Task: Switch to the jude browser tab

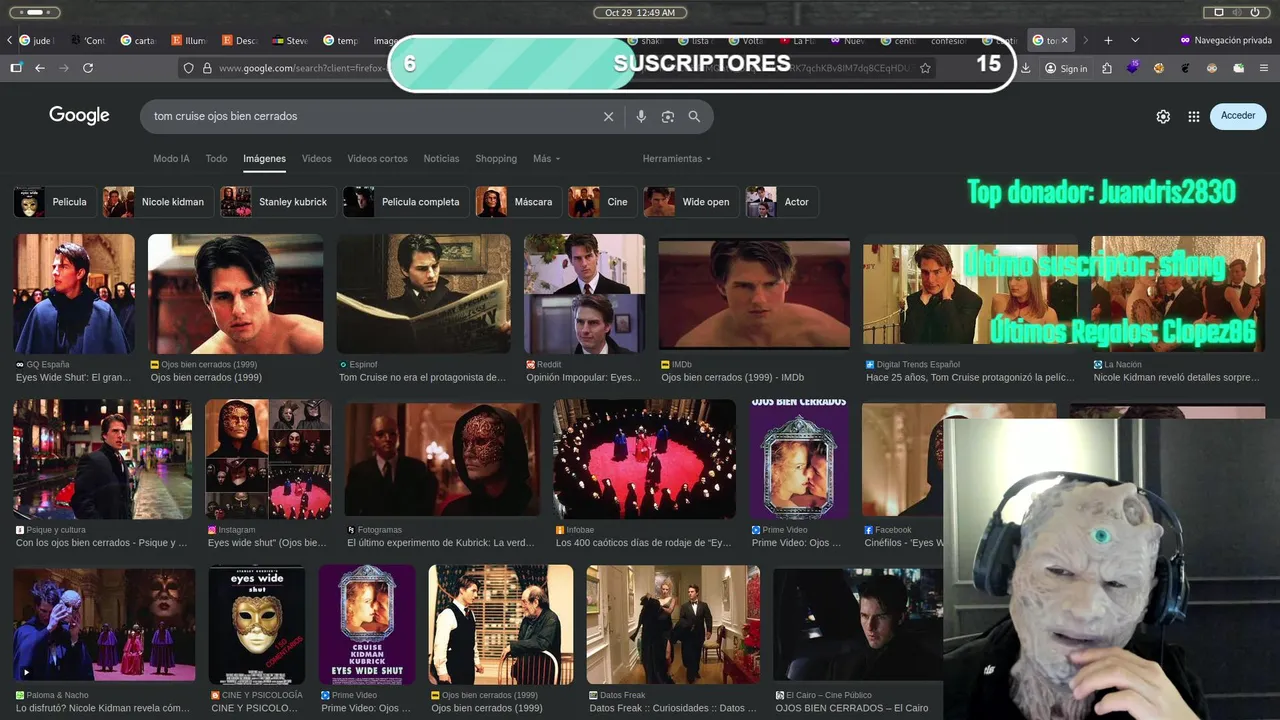Action: click(x=37, y=40)
